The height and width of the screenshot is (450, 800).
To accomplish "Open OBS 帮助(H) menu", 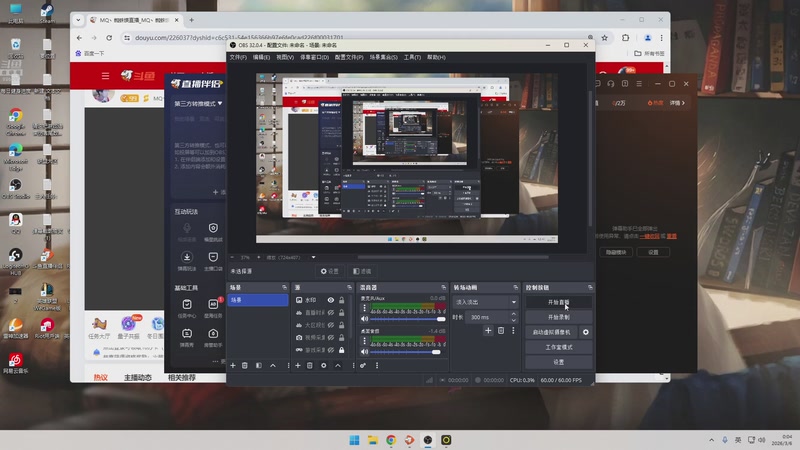I will (436, 57).
